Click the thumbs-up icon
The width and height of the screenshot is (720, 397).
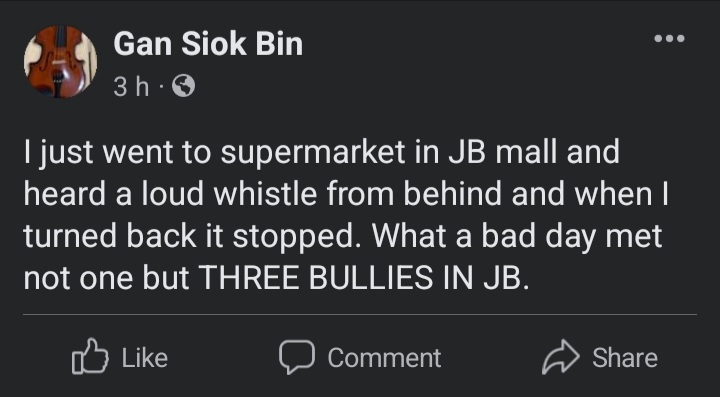click(x=90, y=357)
